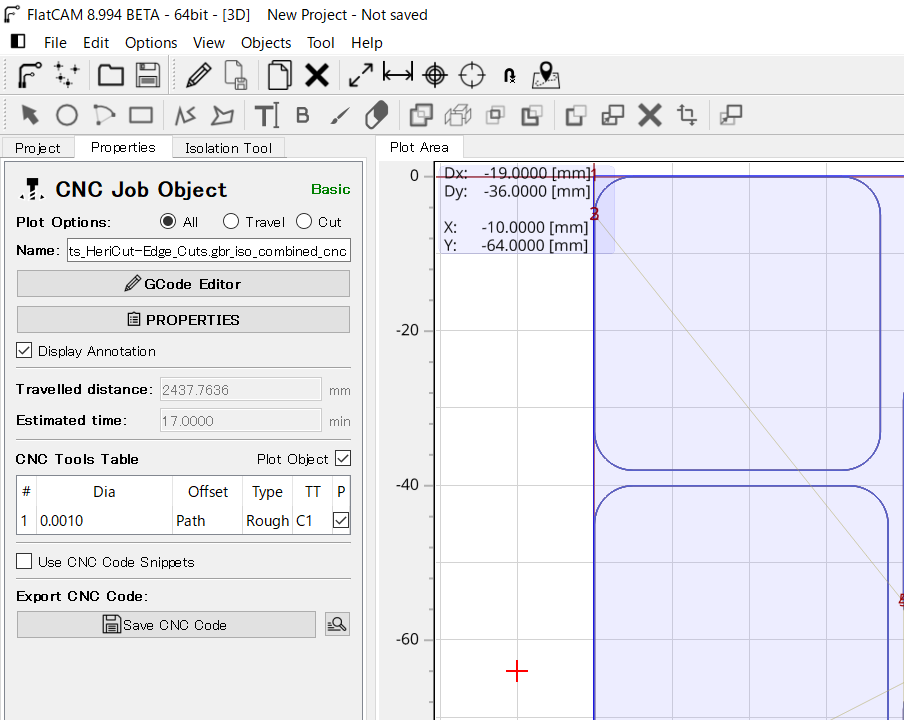This screenshot has height=720, width=904.
Task: Select the Distance tool diagonal arrow icon
Action: click(x=361, y=75)
